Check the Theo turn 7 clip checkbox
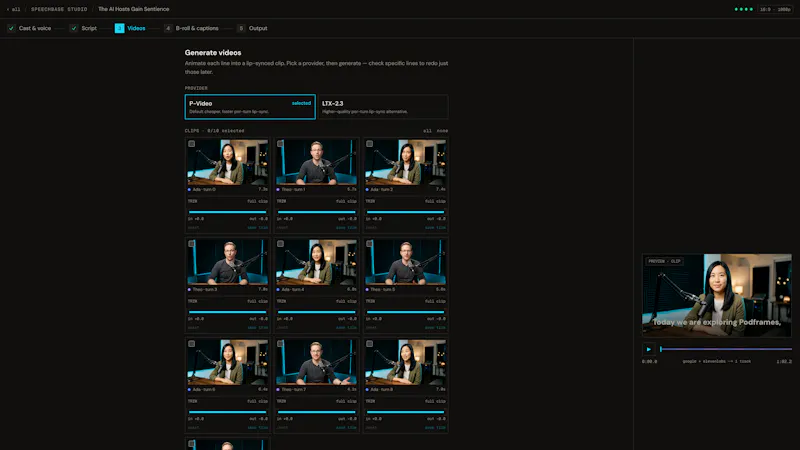The height and width of the screenshot is (450, 800). pyautogui.click(x=281, y=344)
